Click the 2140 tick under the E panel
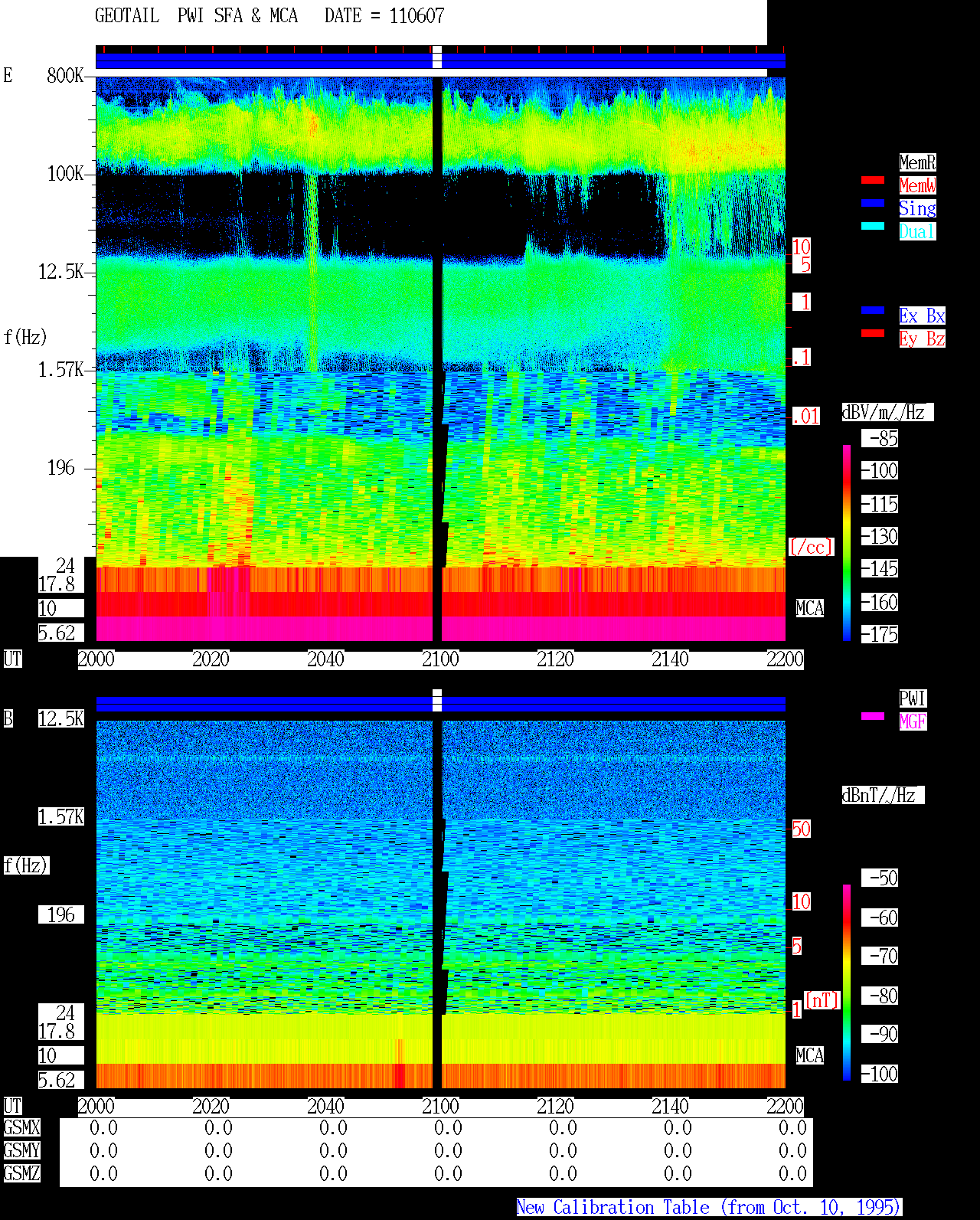Screen dimensions: 980x1220 pyautogui.click(x=670, y=659)
